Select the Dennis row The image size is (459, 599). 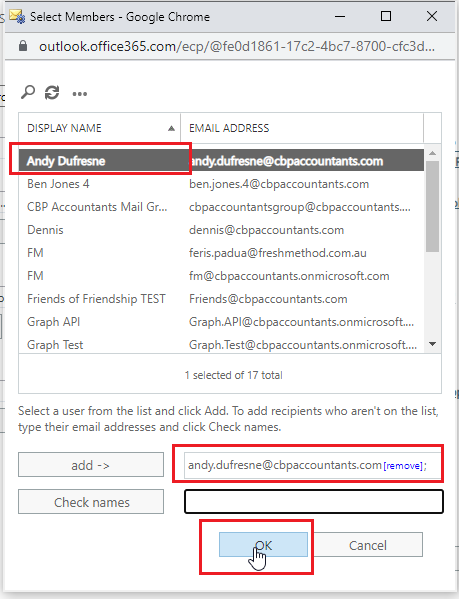click(x=221, y=230)
